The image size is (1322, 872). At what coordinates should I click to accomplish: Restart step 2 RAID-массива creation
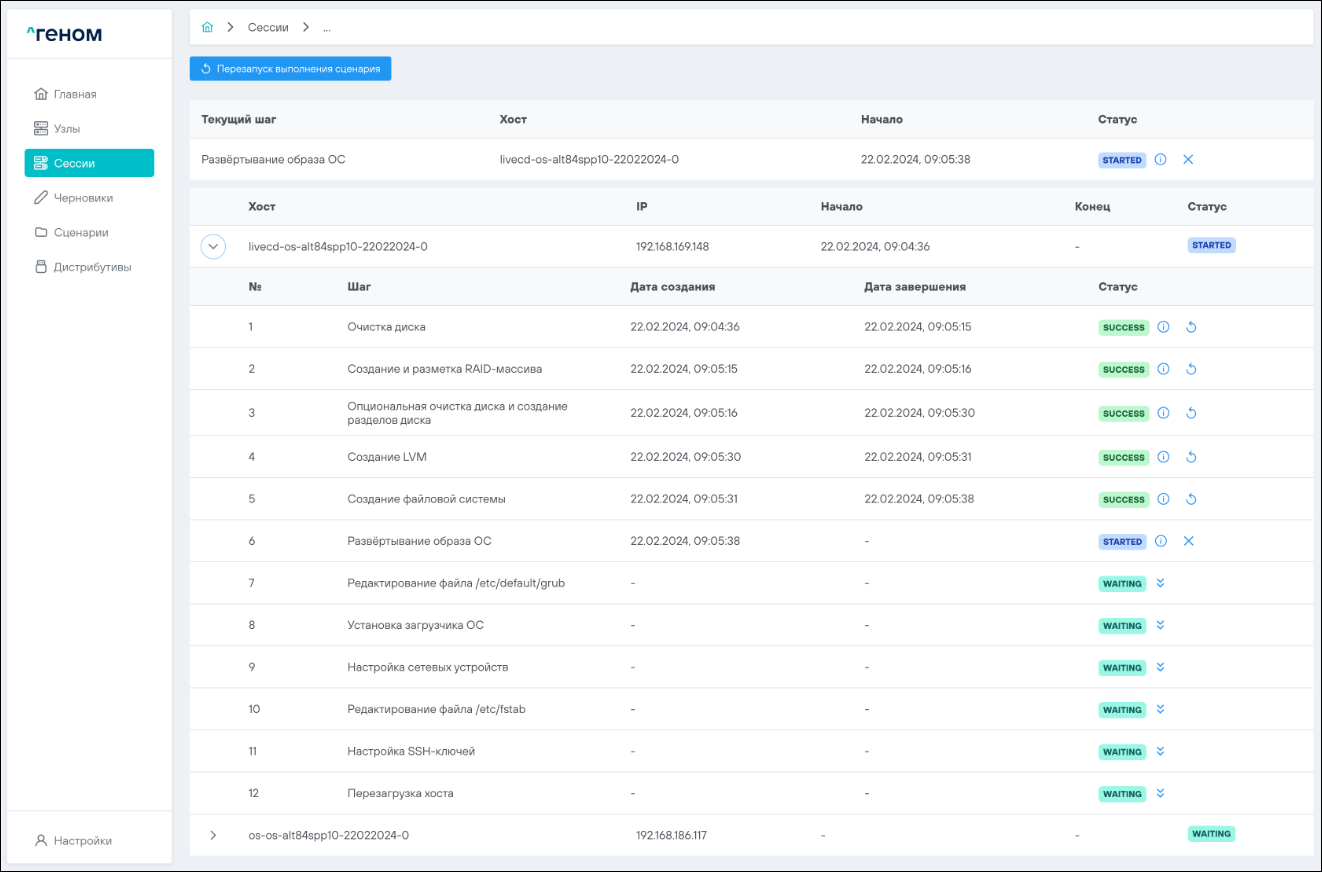1190,369
